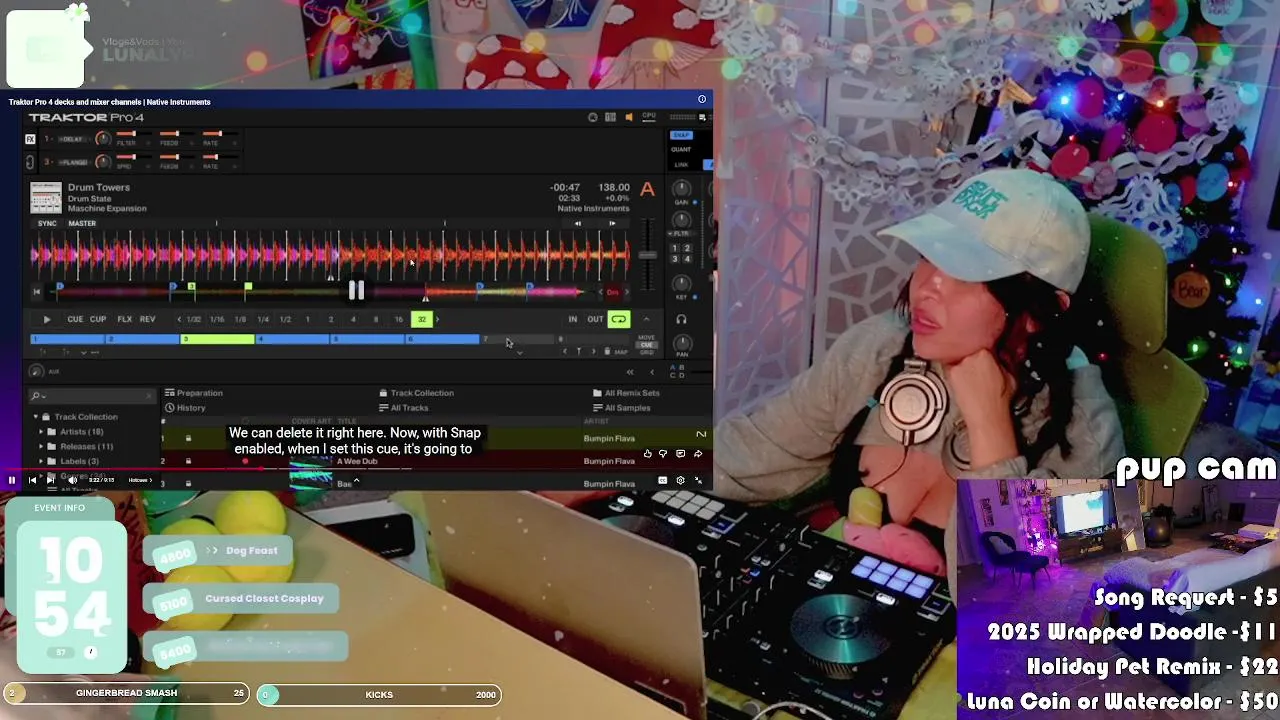Click the deck A play button
The width and height of the screenshot is (1280, 720).
click(46, 319)
